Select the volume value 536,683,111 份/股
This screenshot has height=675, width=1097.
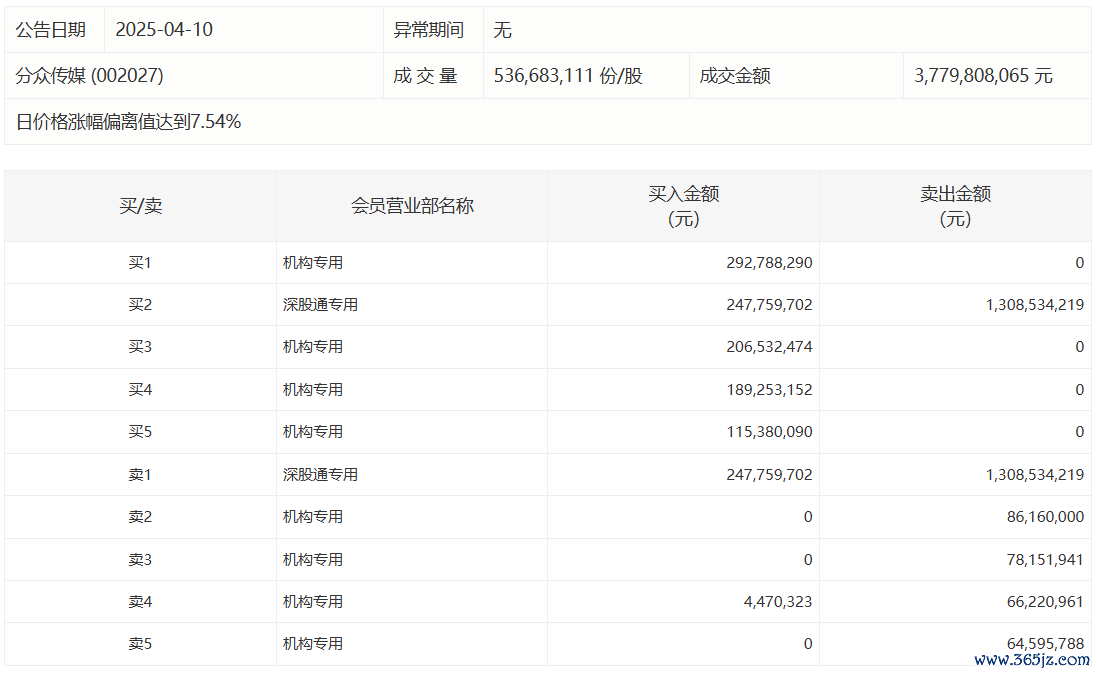pyautogui.click(x=568, y=76)
